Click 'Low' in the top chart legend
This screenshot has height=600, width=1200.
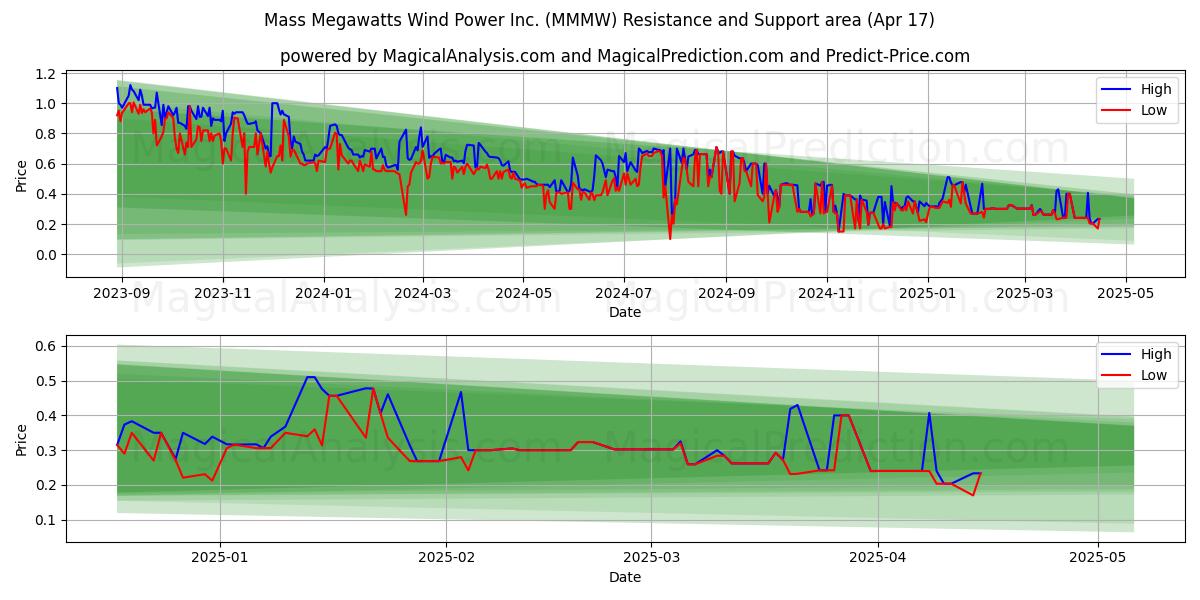1153,110
